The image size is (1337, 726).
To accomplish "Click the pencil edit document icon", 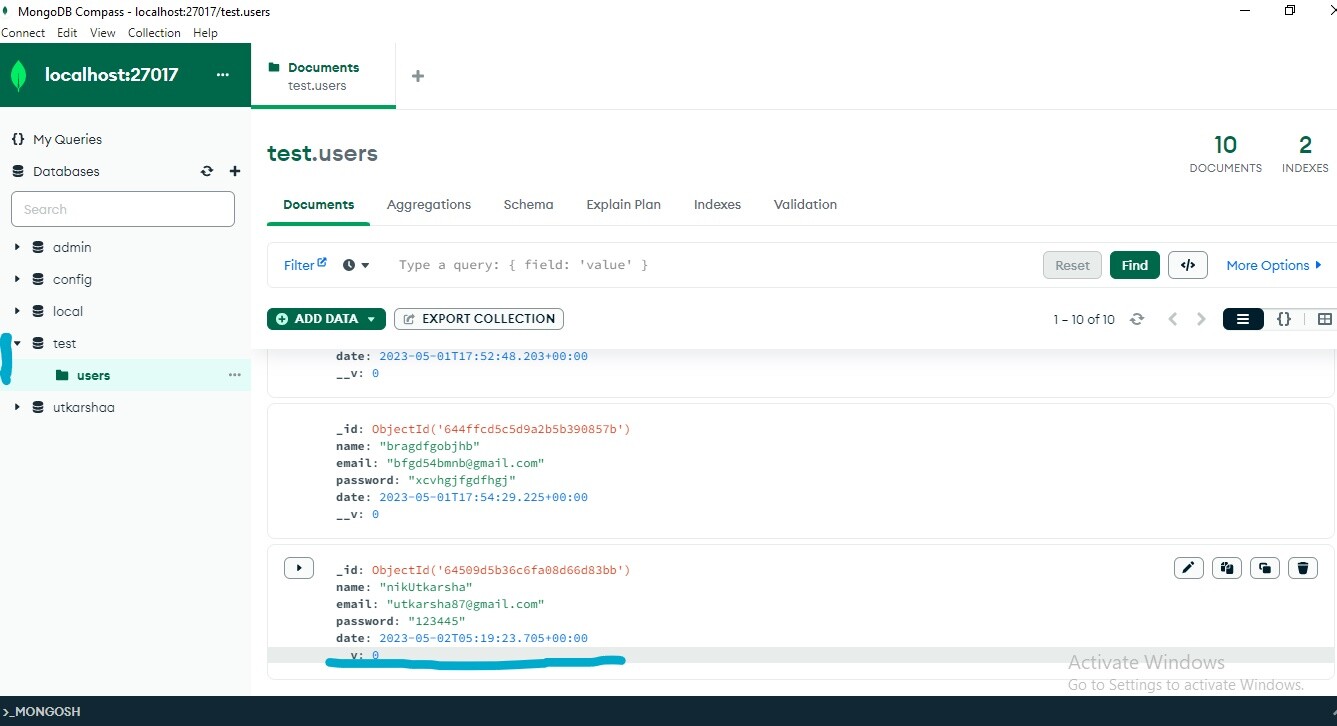I will click(x=1188, y=568).
